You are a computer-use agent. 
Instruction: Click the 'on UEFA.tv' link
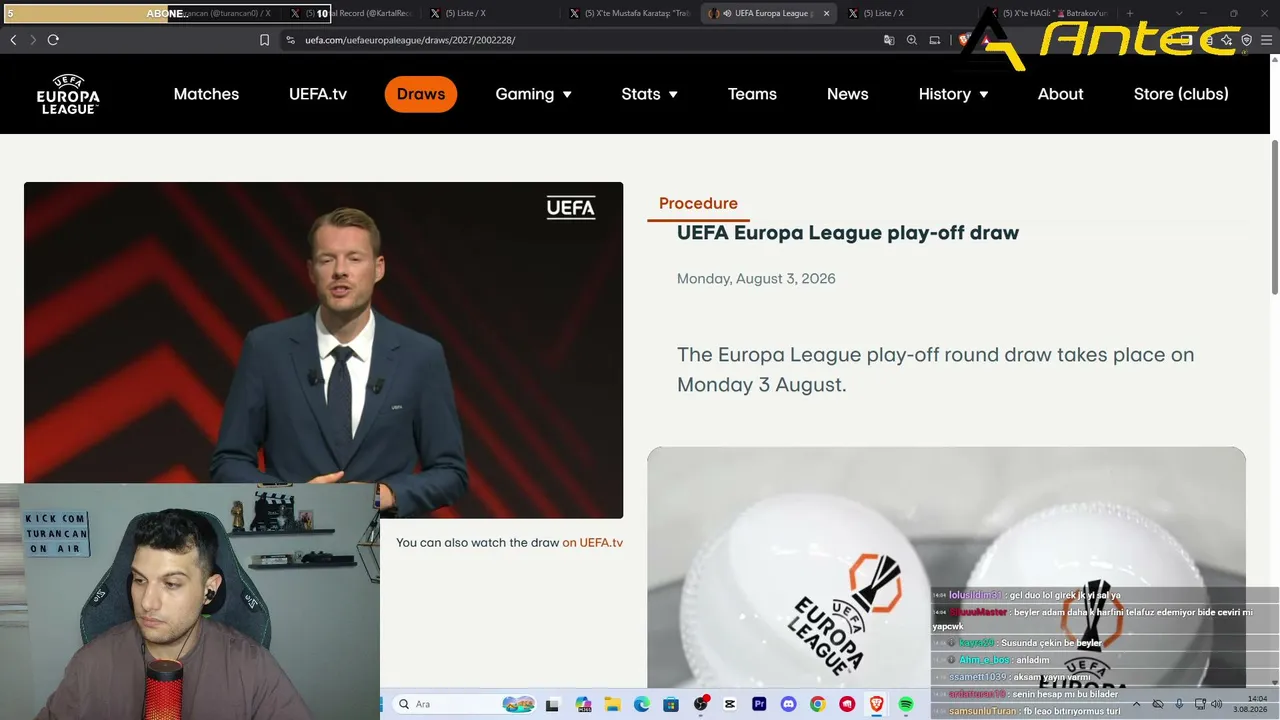592,543
